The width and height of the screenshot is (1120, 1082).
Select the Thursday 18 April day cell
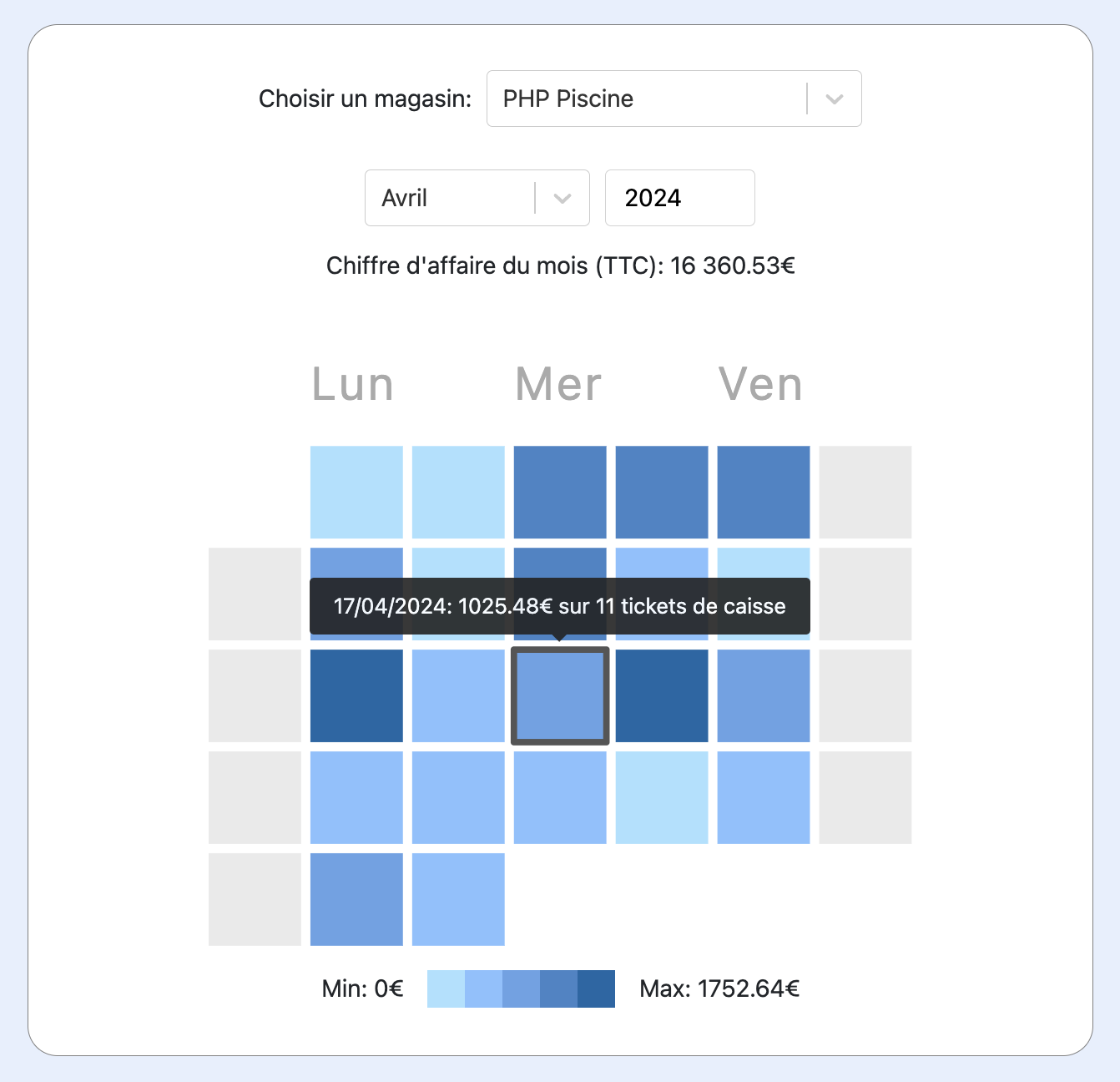pyautogui.click(x=662, y=695)
